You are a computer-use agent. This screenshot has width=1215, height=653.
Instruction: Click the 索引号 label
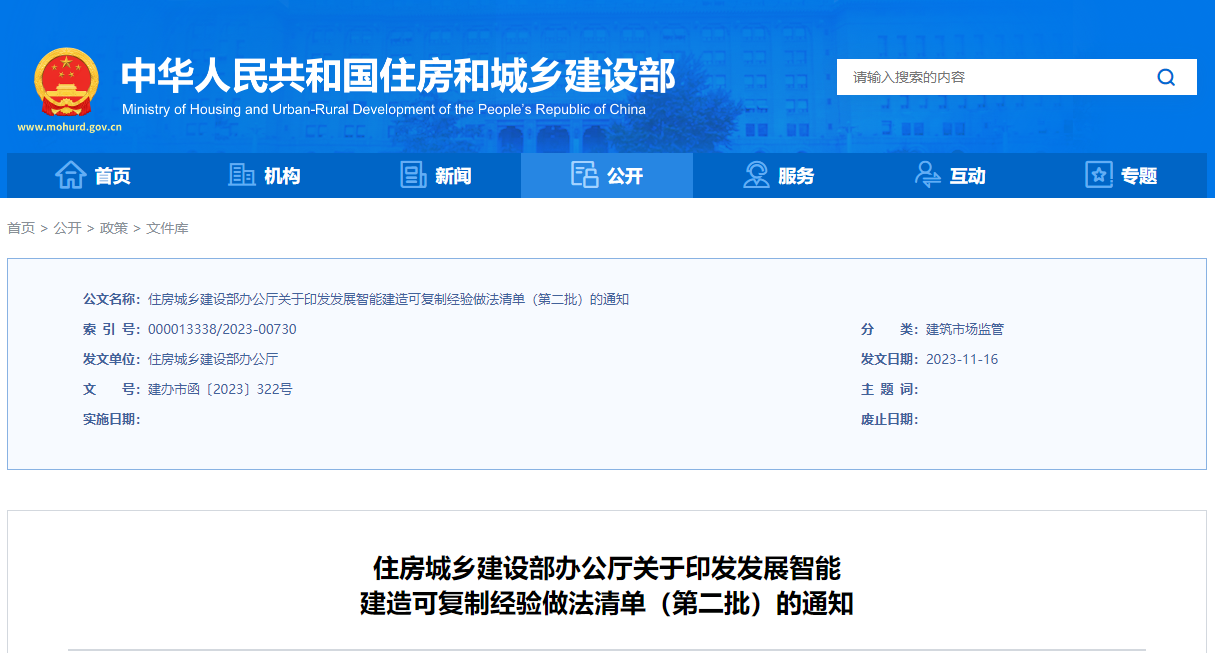click(x=111, y=329)
